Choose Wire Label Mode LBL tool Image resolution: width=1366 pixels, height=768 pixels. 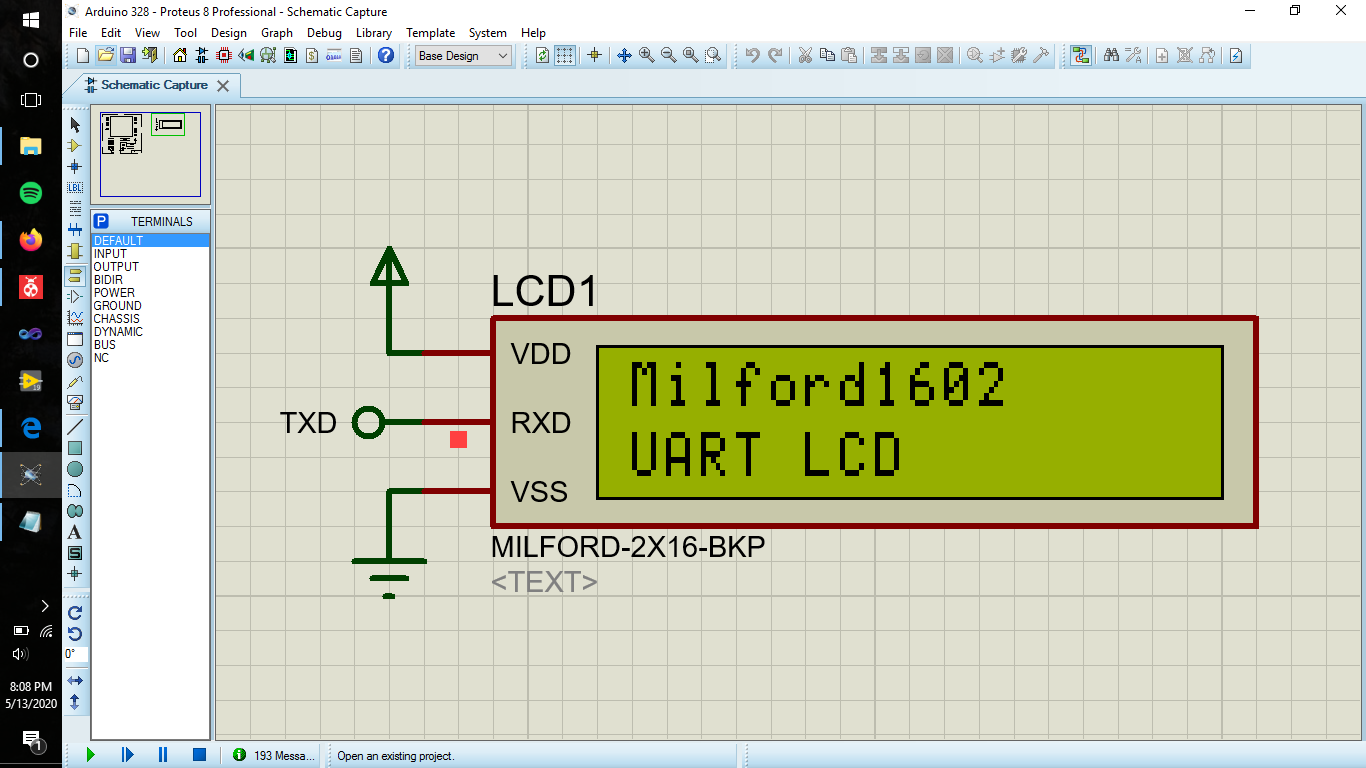[75, 188]
